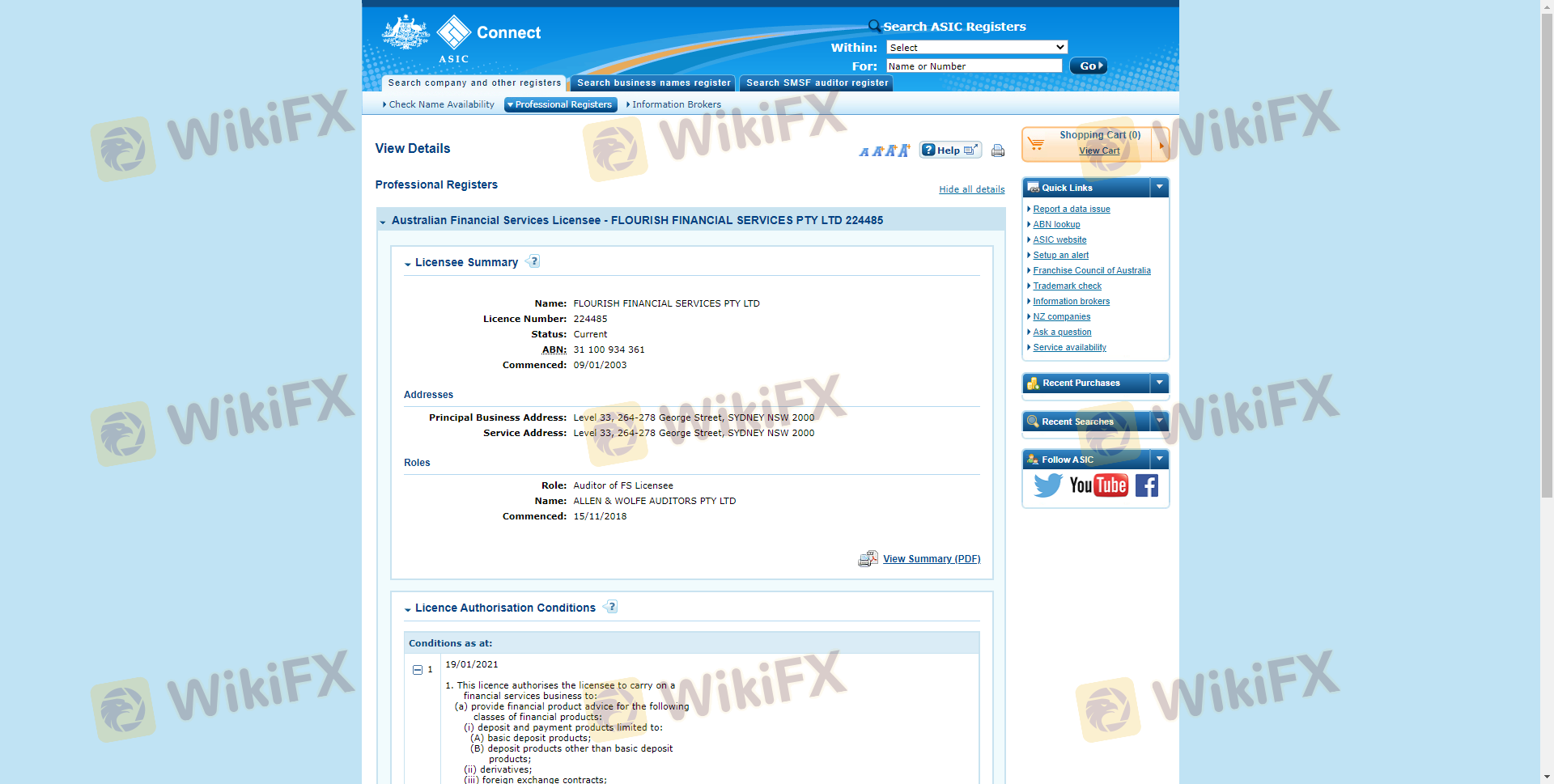The width and height of the screenshot is (1554, 784).
Task: Click the Go search button
Action: click(1089, 66)
